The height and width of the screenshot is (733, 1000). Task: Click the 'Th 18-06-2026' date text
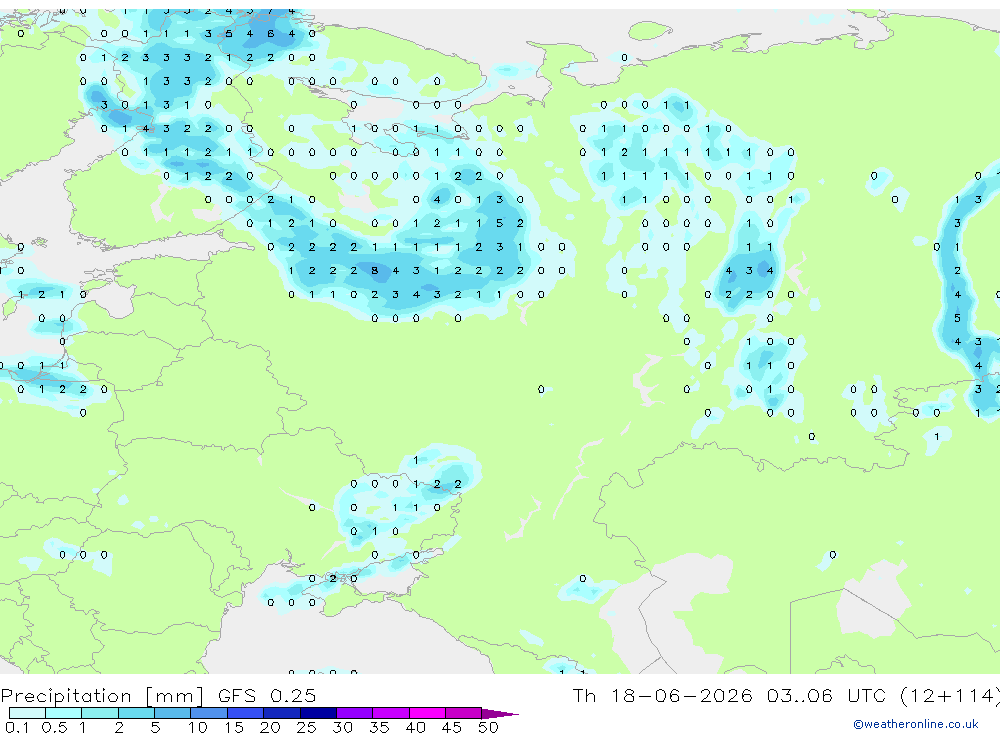click(663, 695)
